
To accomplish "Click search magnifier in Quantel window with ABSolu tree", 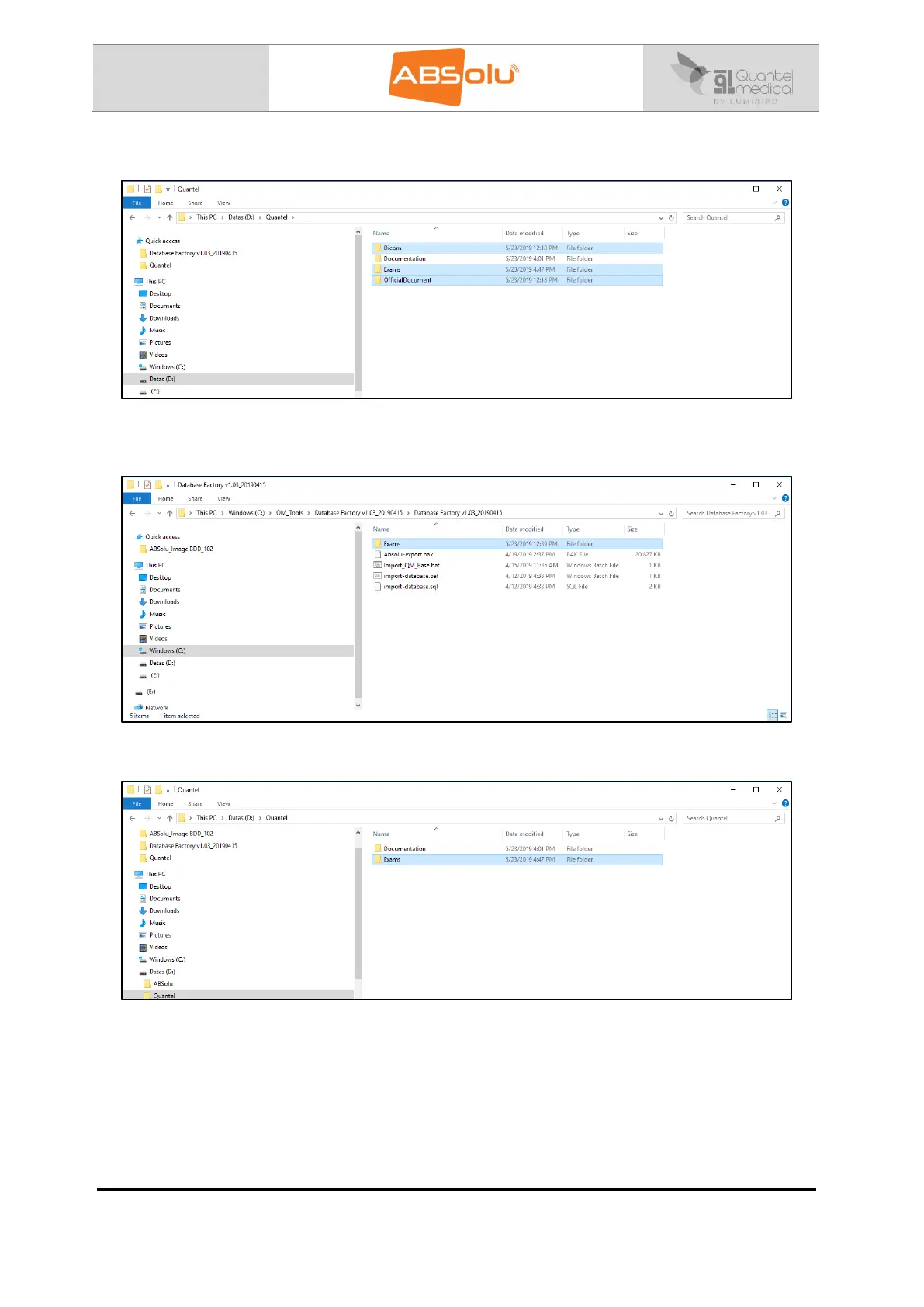I will (777, 818).
